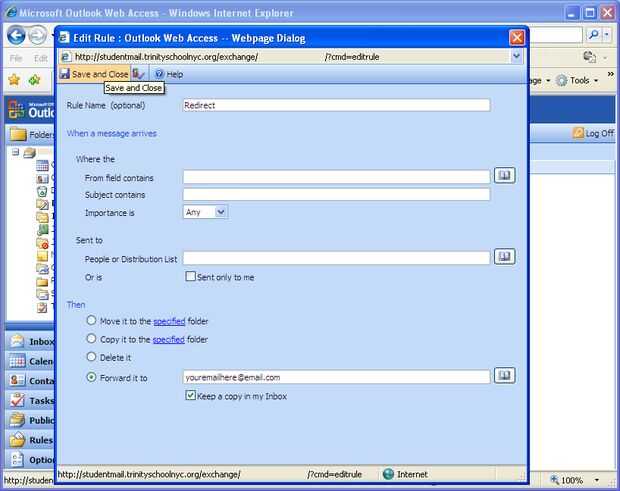Show more IE toolbar commands via double chevron
This screenshot has width=620, height=491.
coord(611,74)
